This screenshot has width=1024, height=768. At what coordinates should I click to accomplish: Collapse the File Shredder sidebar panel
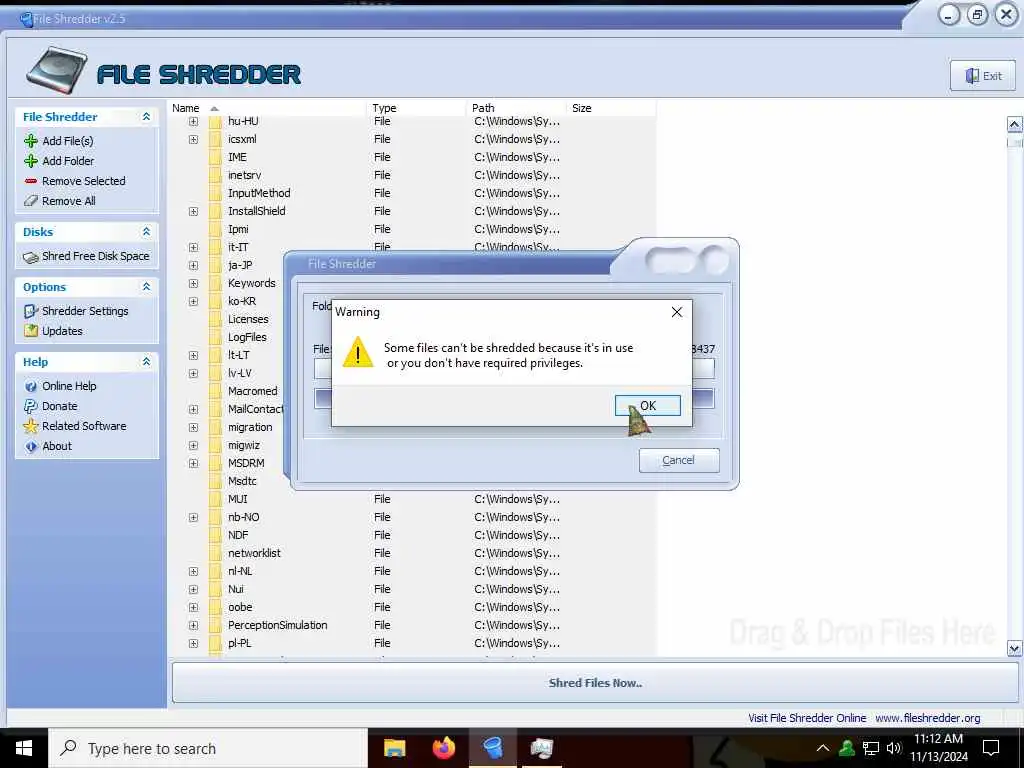pyautogui.click(x=146, y=117)
